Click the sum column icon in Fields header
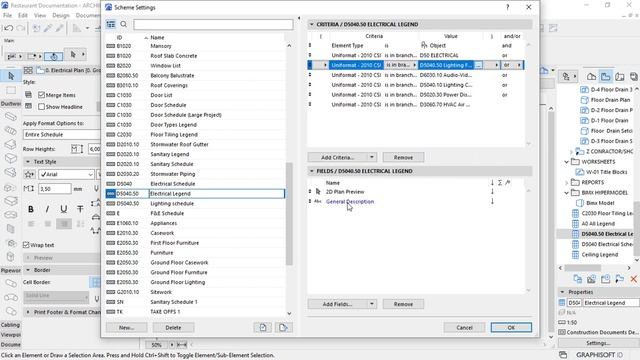640x360 pixels. coord(500,183)
